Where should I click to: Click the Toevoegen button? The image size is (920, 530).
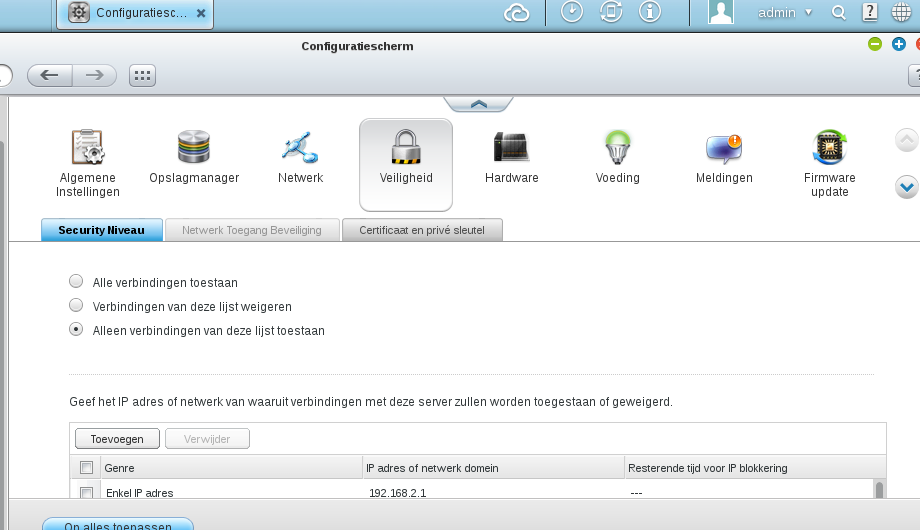pos(117,439)
